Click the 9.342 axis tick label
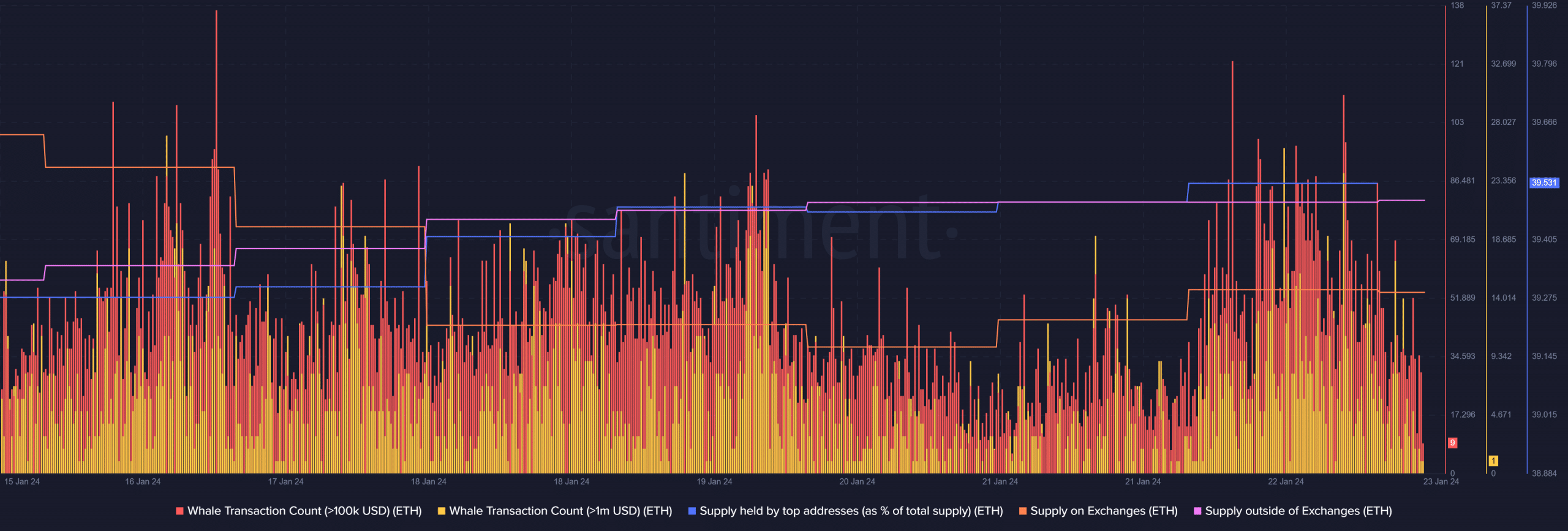1568x531 pixels. tap(1501, 356)
